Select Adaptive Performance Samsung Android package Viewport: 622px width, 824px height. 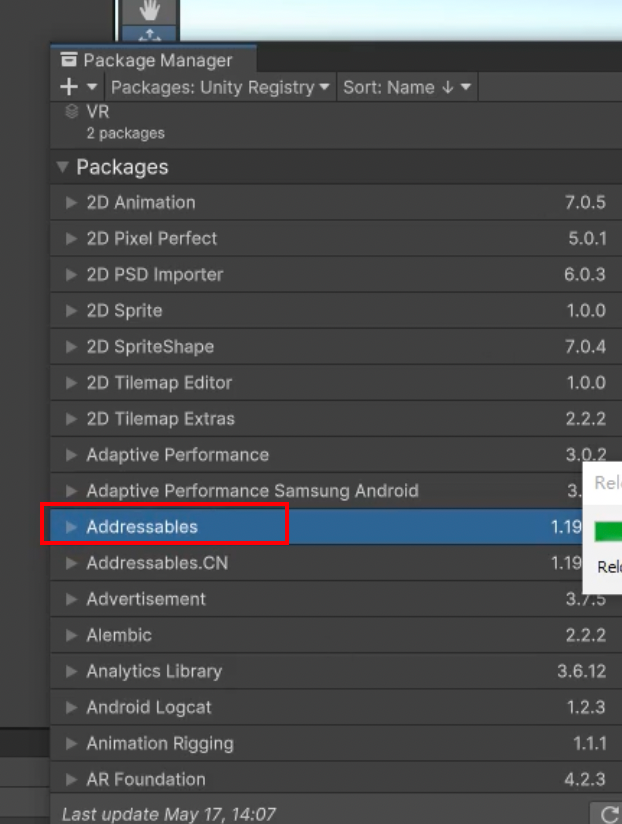(317, 491)
